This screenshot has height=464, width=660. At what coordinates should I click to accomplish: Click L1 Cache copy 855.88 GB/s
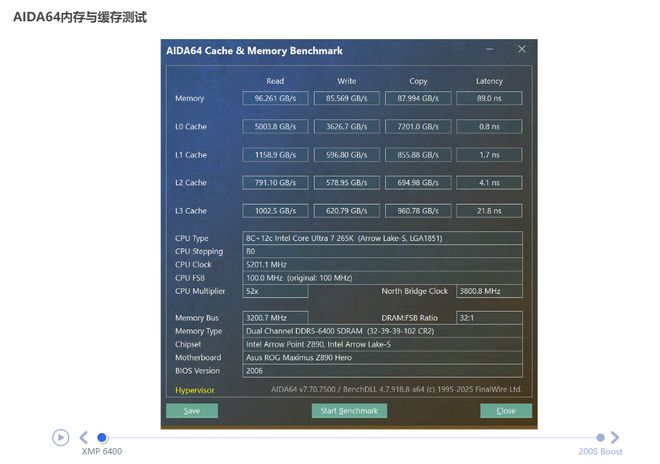click(x=418, y=155)
